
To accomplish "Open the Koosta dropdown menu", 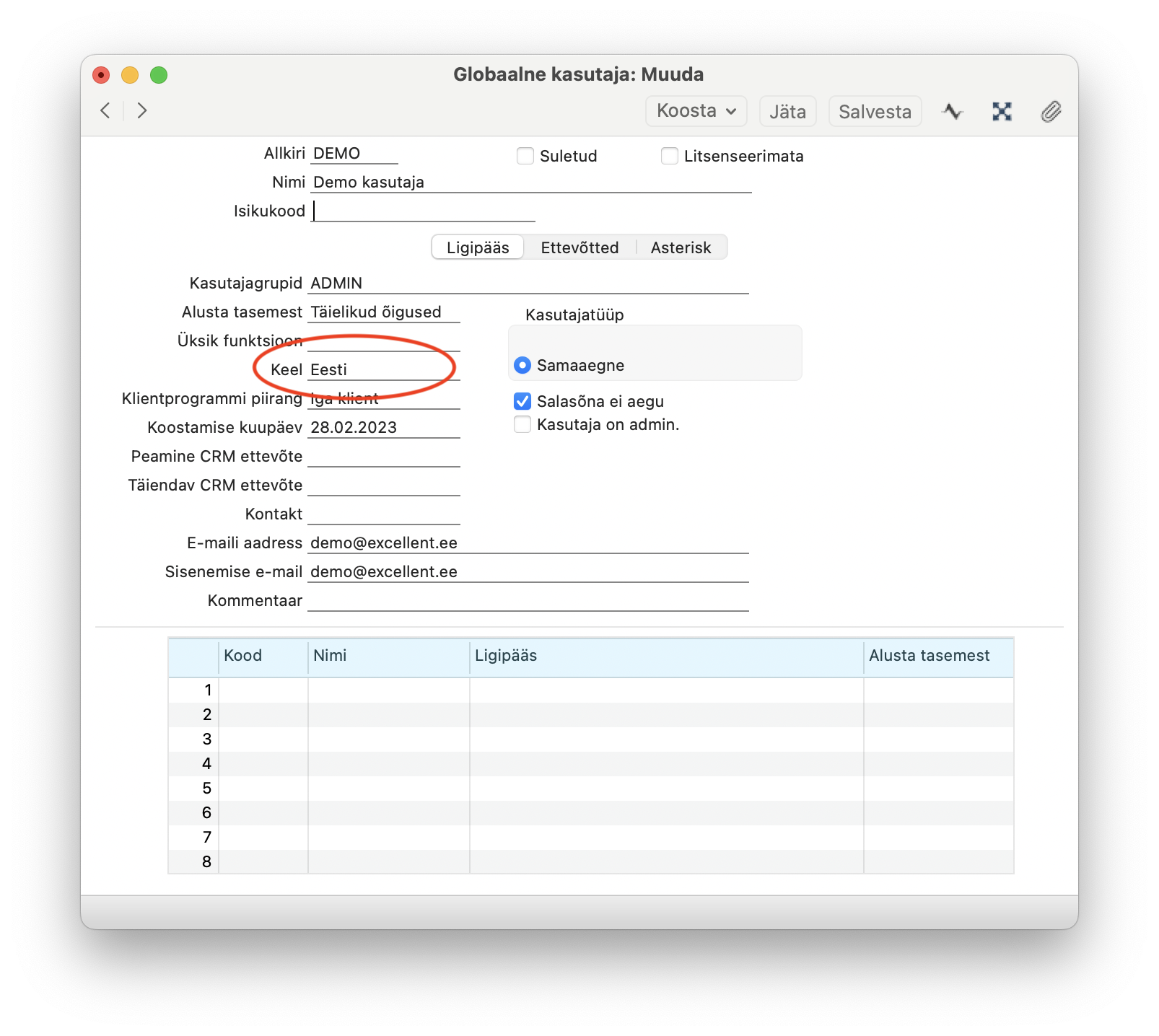I will 696,111.
